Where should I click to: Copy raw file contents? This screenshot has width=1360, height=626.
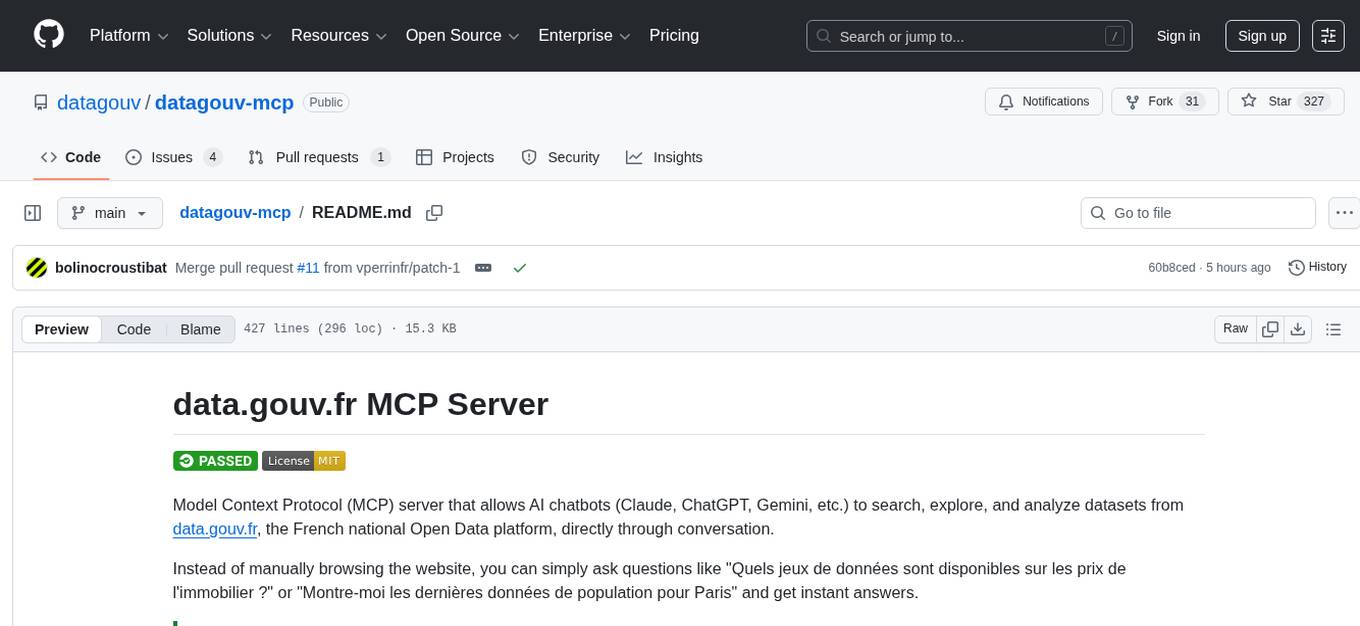pyautogui.click(x=1270, y=328)
